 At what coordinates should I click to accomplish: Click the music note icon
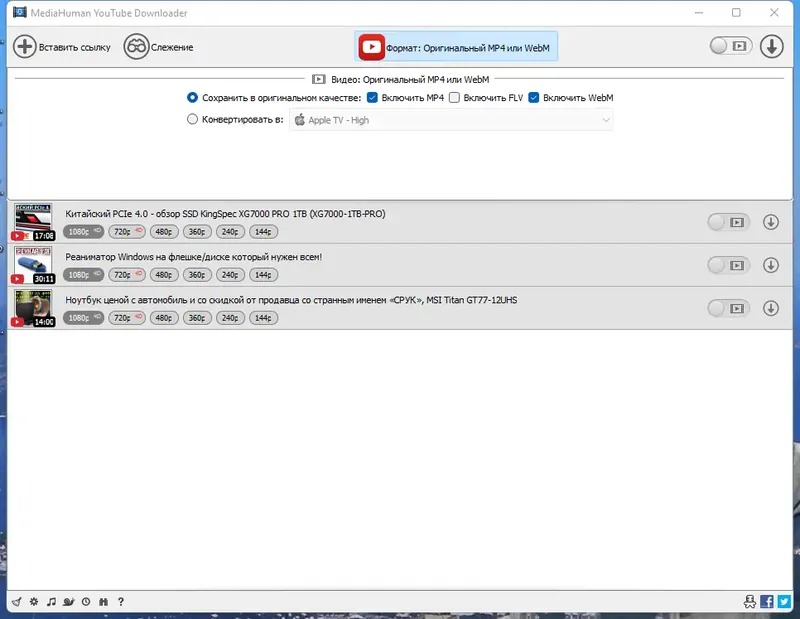coord(51,602)
